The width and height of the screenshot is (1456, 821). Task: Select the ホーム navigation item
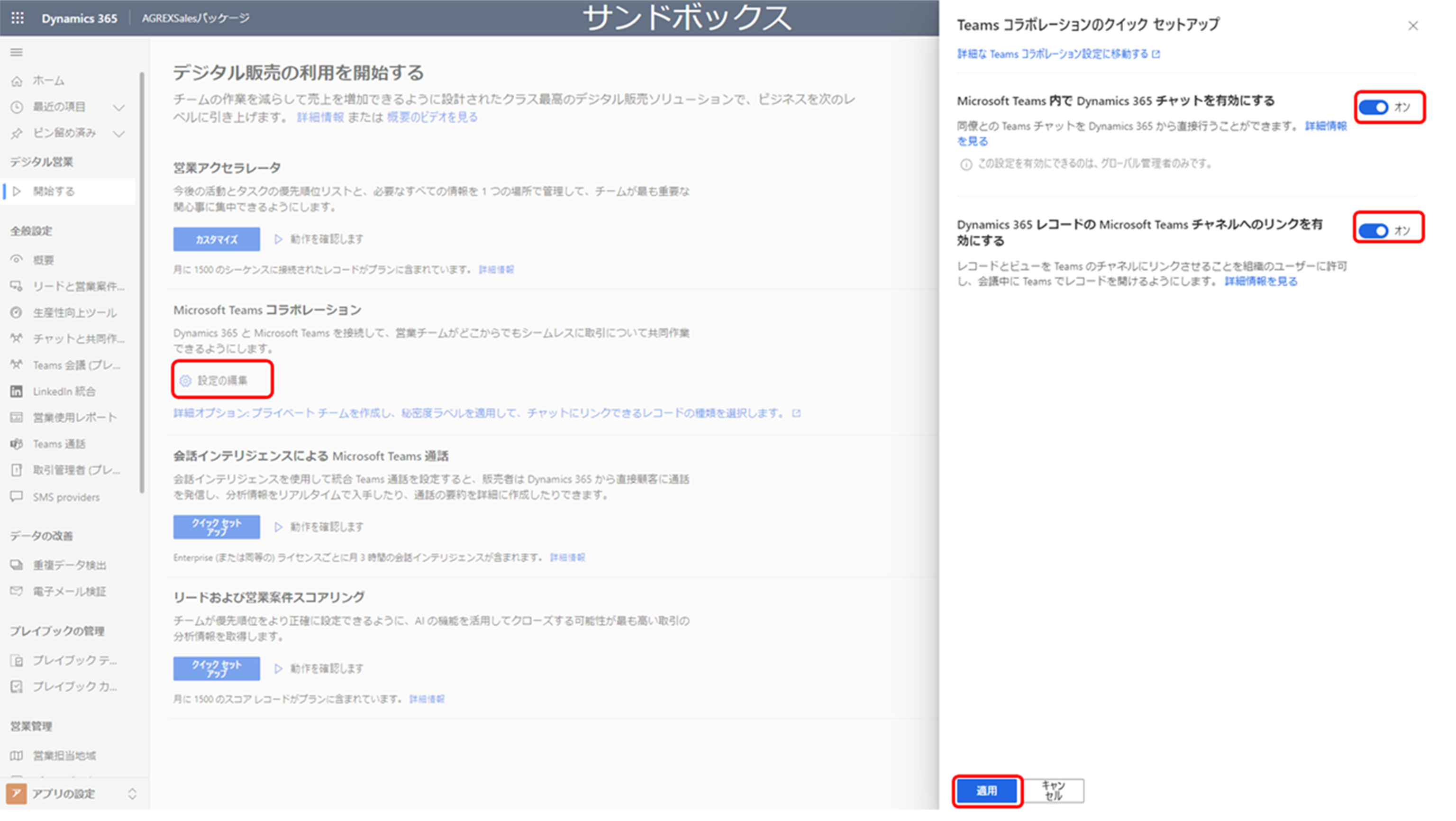tap(68, 81)
